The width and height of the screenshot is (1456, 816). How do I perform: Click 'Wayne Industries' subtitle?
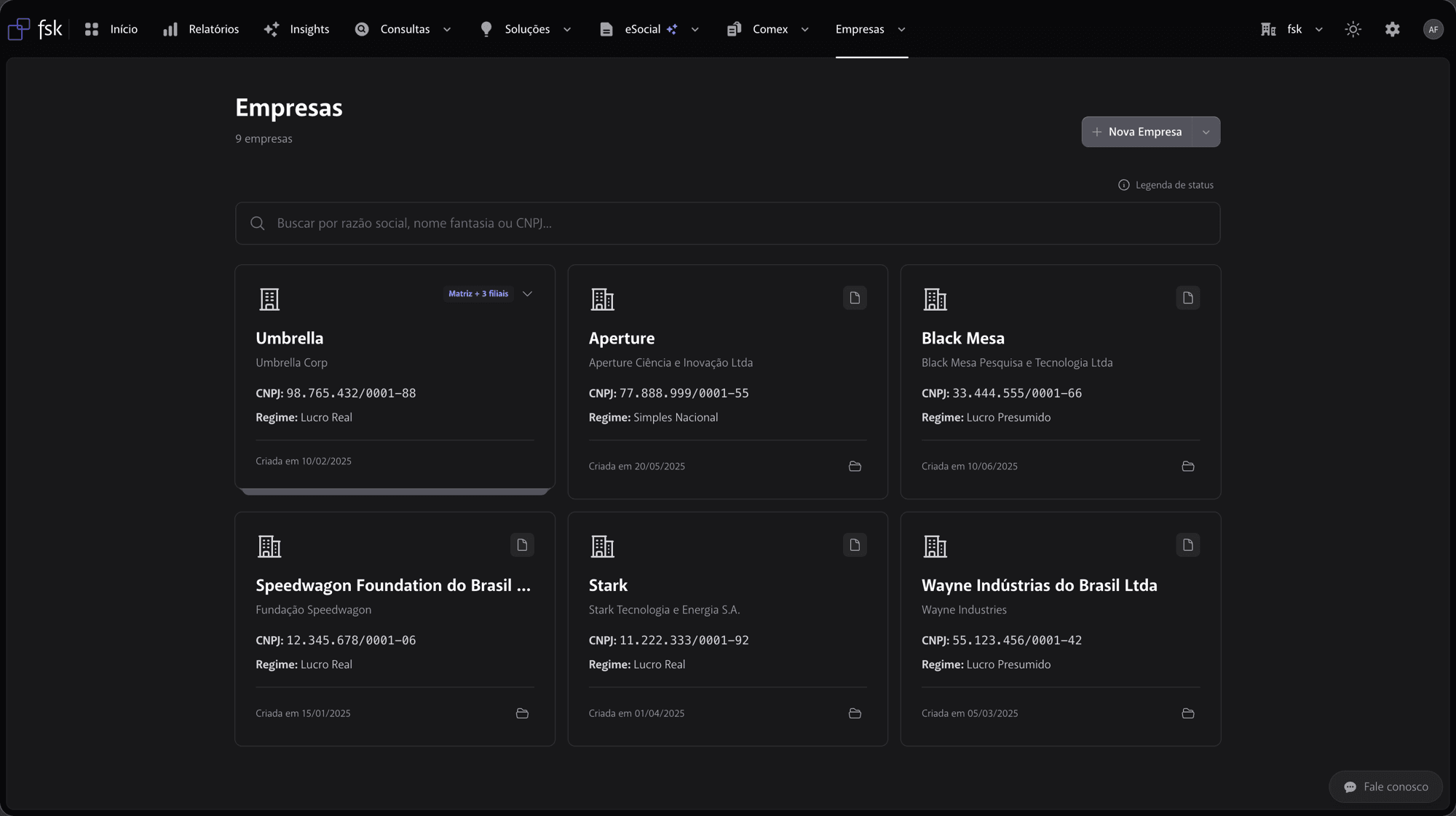964,610
